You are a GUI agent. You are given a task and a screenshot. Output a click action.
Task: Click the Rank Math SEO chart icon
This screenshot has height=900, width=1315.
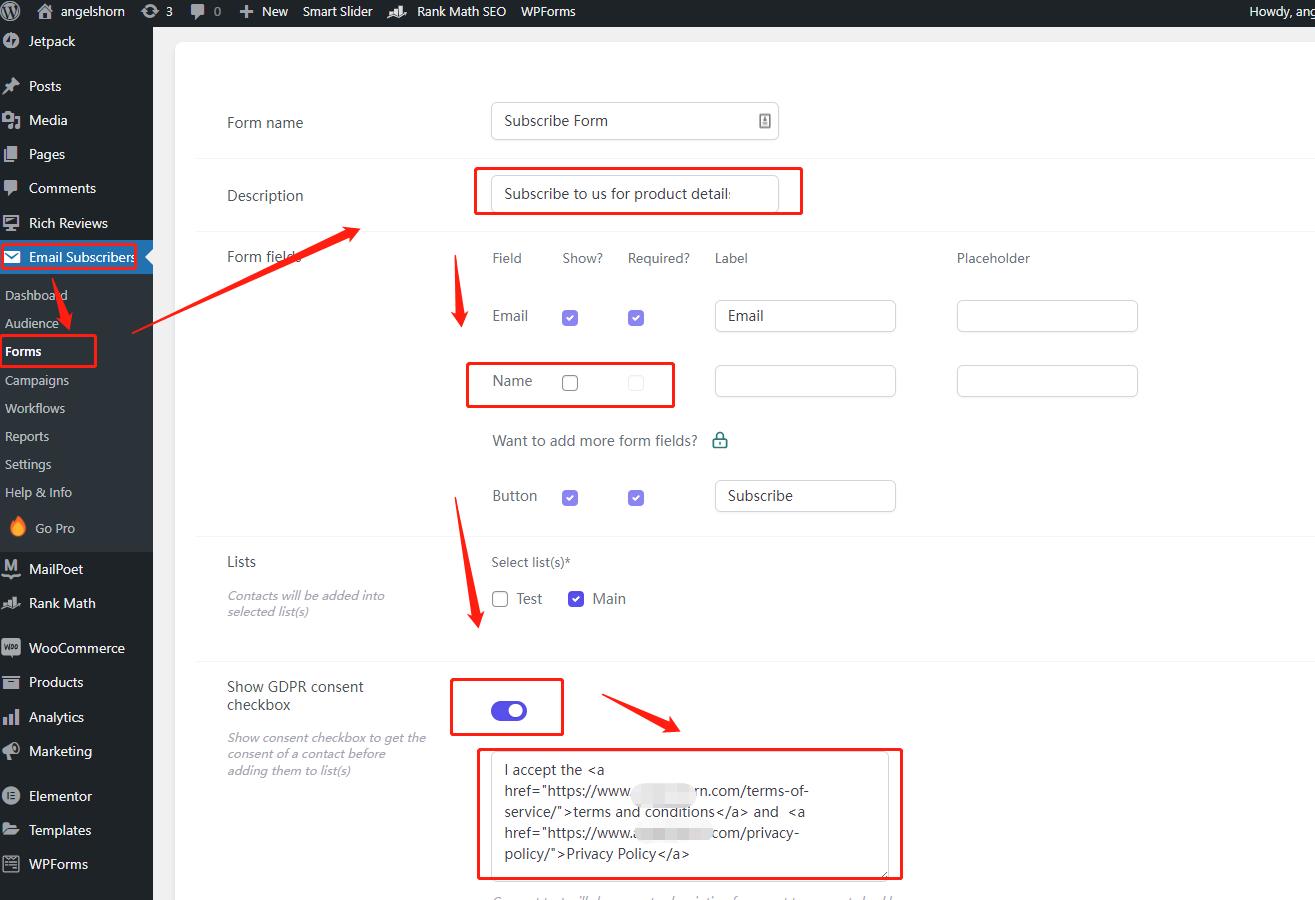pos(397,12)
